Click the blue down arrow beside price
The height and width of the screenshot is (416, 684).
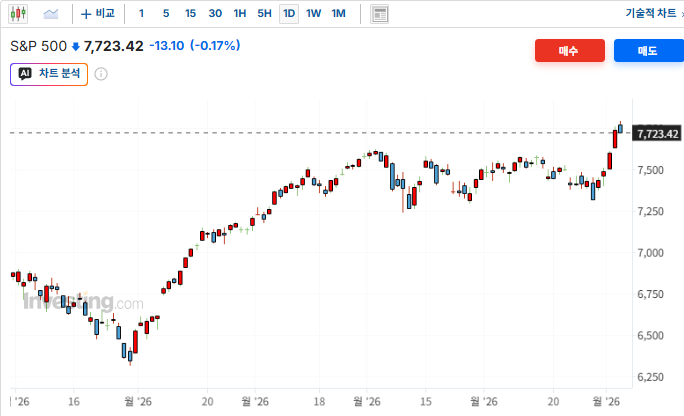(x=75, y=47)
